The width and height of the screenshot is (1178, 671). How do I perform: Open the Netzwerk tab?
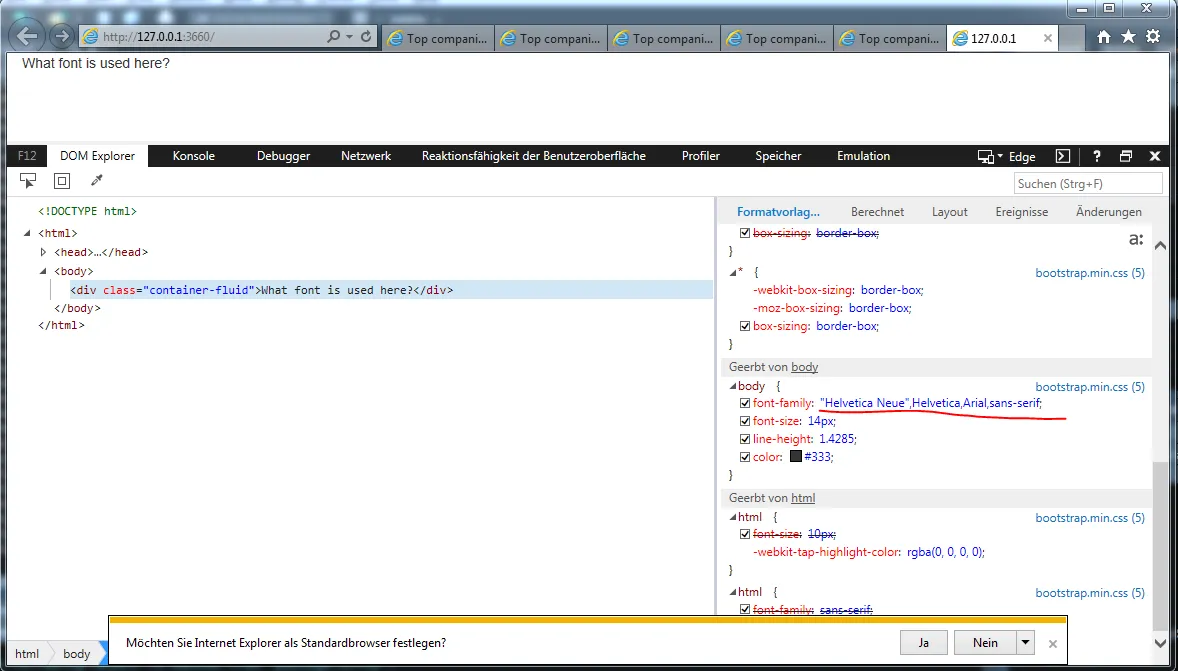[366, 156]
